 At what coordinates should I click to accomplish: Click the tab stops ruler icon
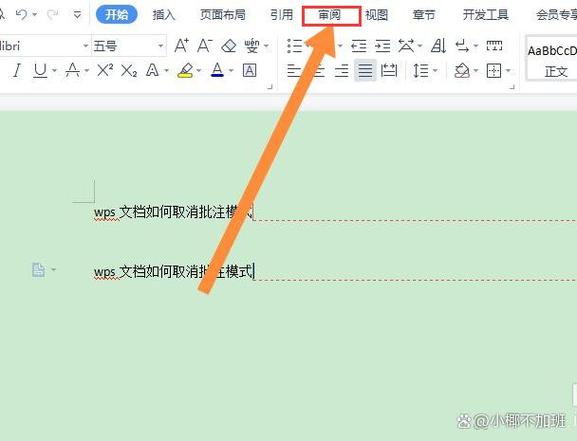[x=494, y=46]
